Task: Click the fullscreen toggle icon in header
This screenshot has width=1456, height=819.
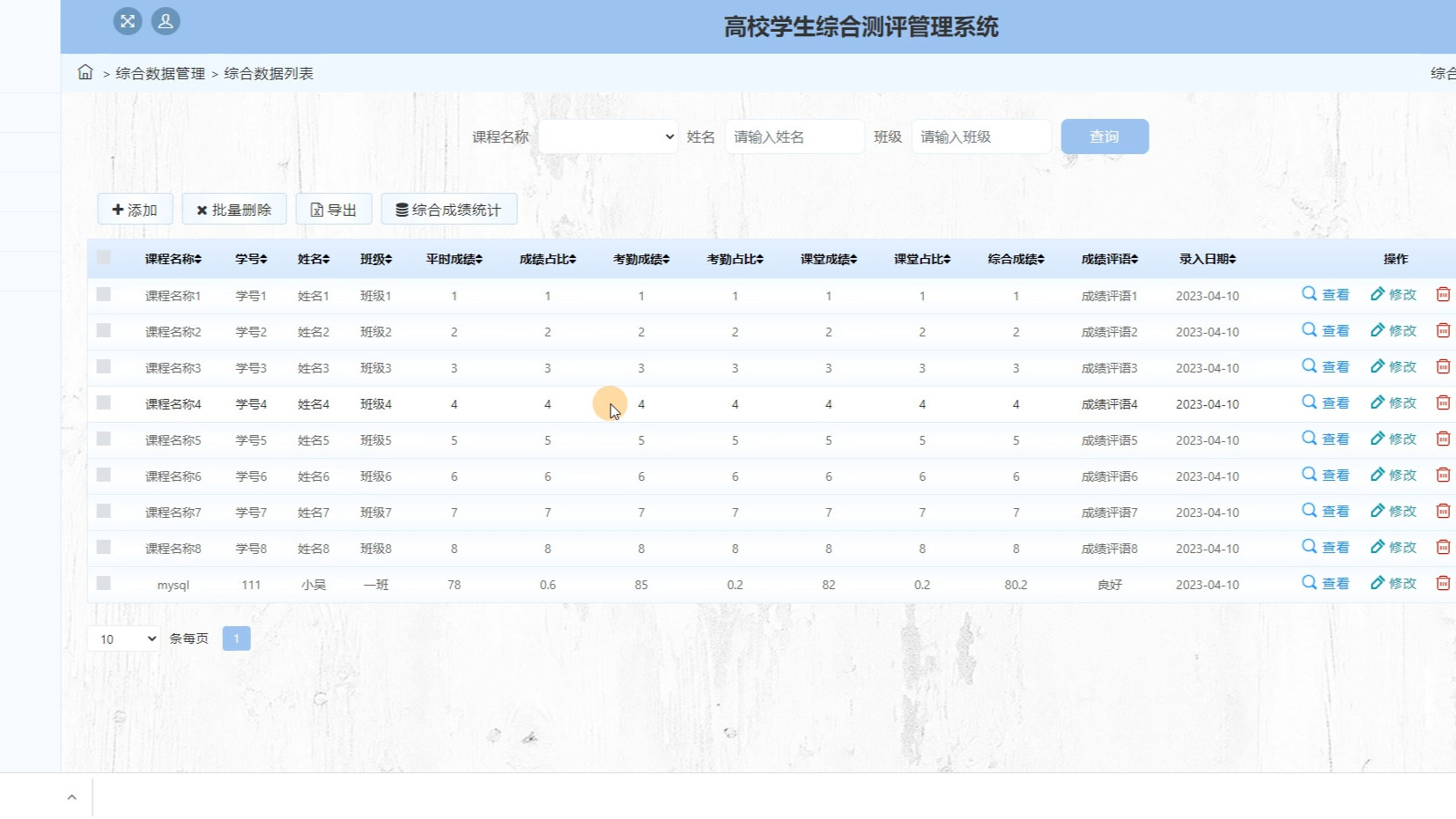Action: click(x=127, y=21)
